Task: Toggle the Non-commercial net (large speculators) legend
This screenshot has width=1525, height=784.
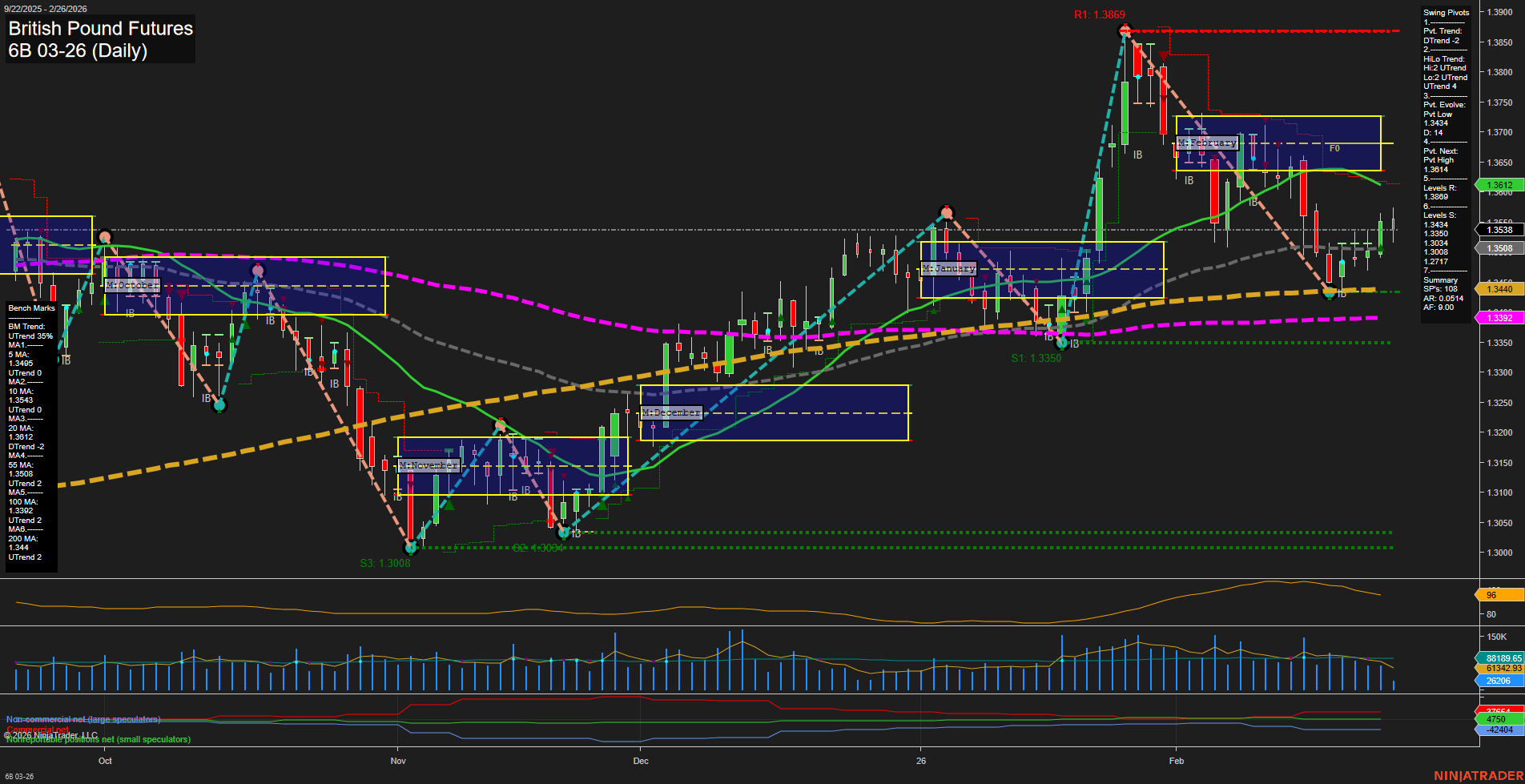Action: pyautogui.click(x=82, y=718)
